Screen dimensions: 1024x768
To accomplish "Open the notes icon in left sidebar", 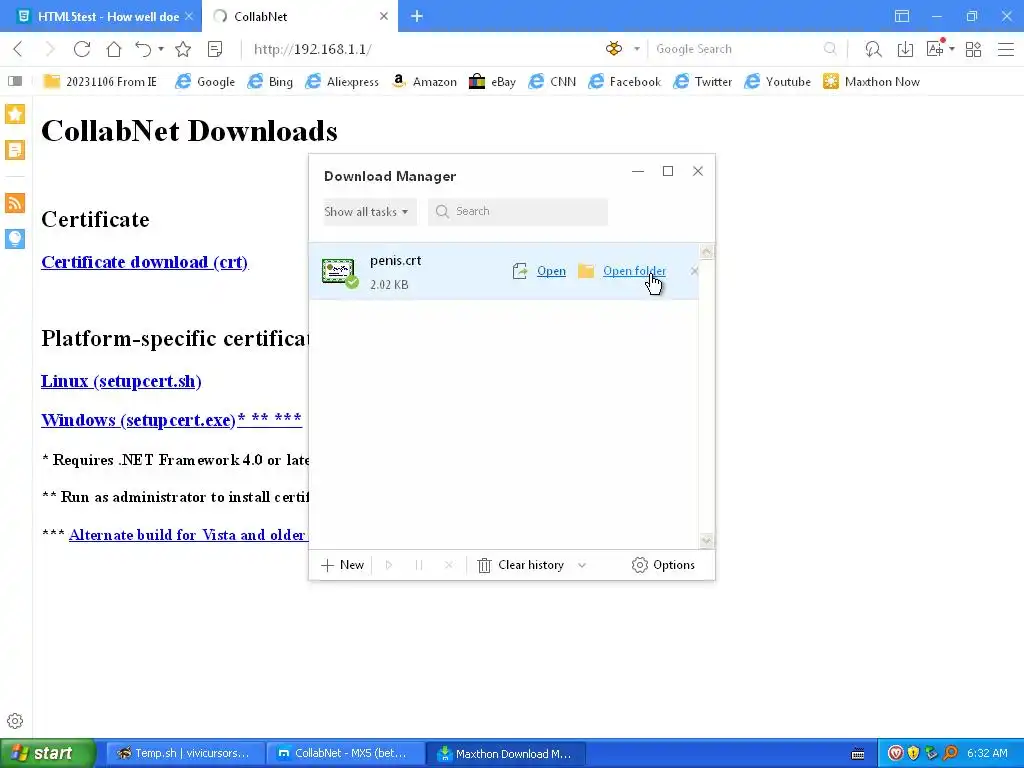I will coord(15,150).
